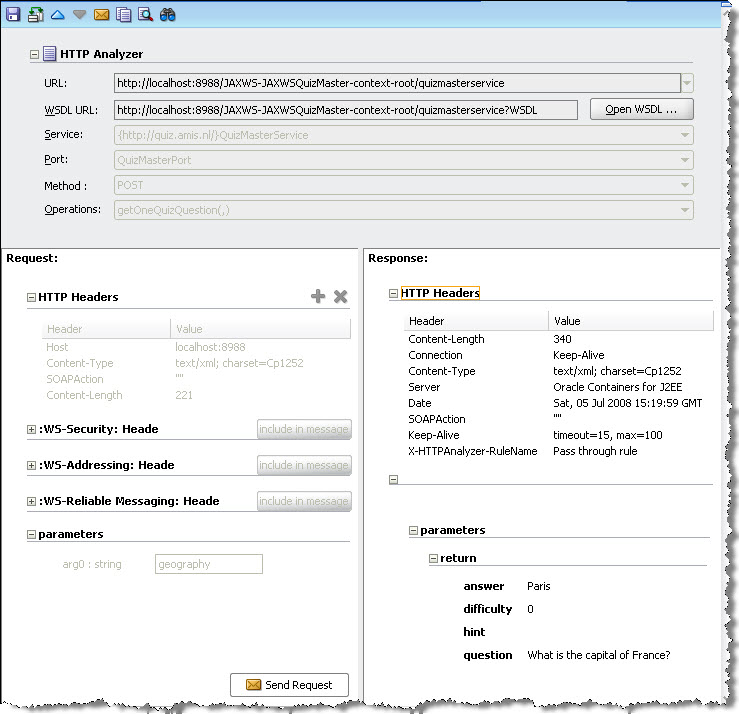This screenshot has width=739, height=714.
Task: Click the arg0 string input field
Action: click(x=208, y=564)
